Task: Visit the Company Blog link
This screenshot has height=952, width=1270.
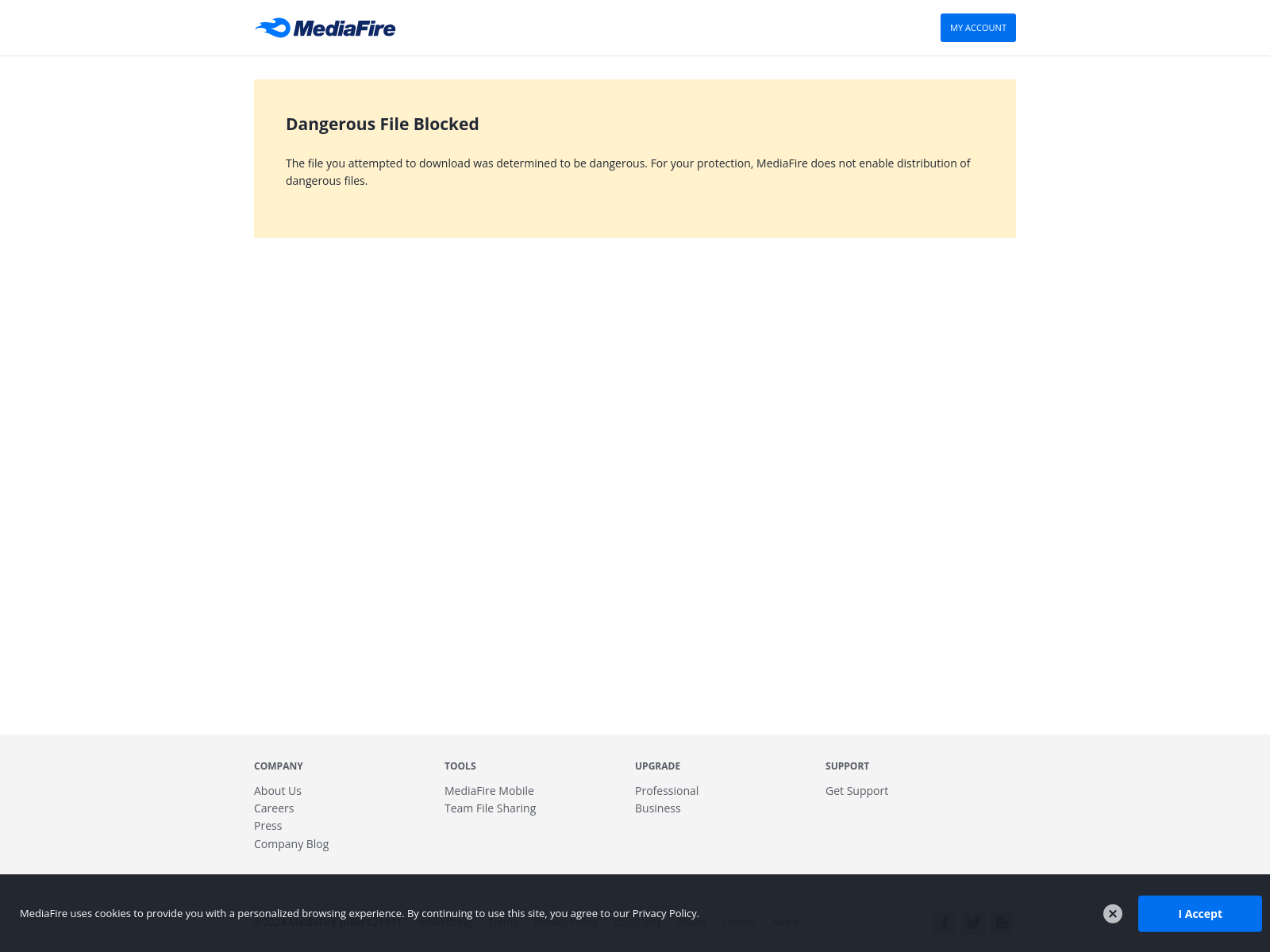Action: pyautogui.click(x=291, y=844)
